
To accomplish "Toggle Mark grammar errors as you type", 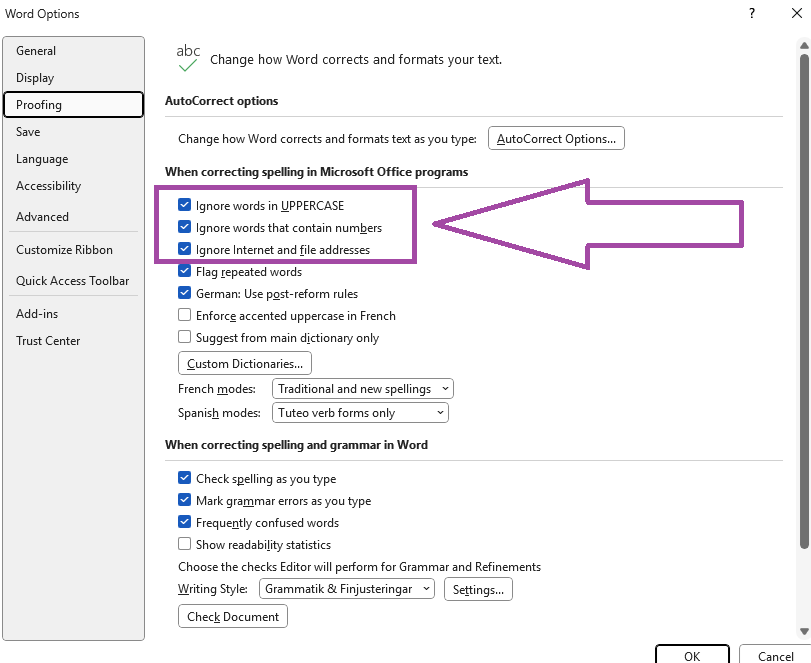I will (184, 500).
